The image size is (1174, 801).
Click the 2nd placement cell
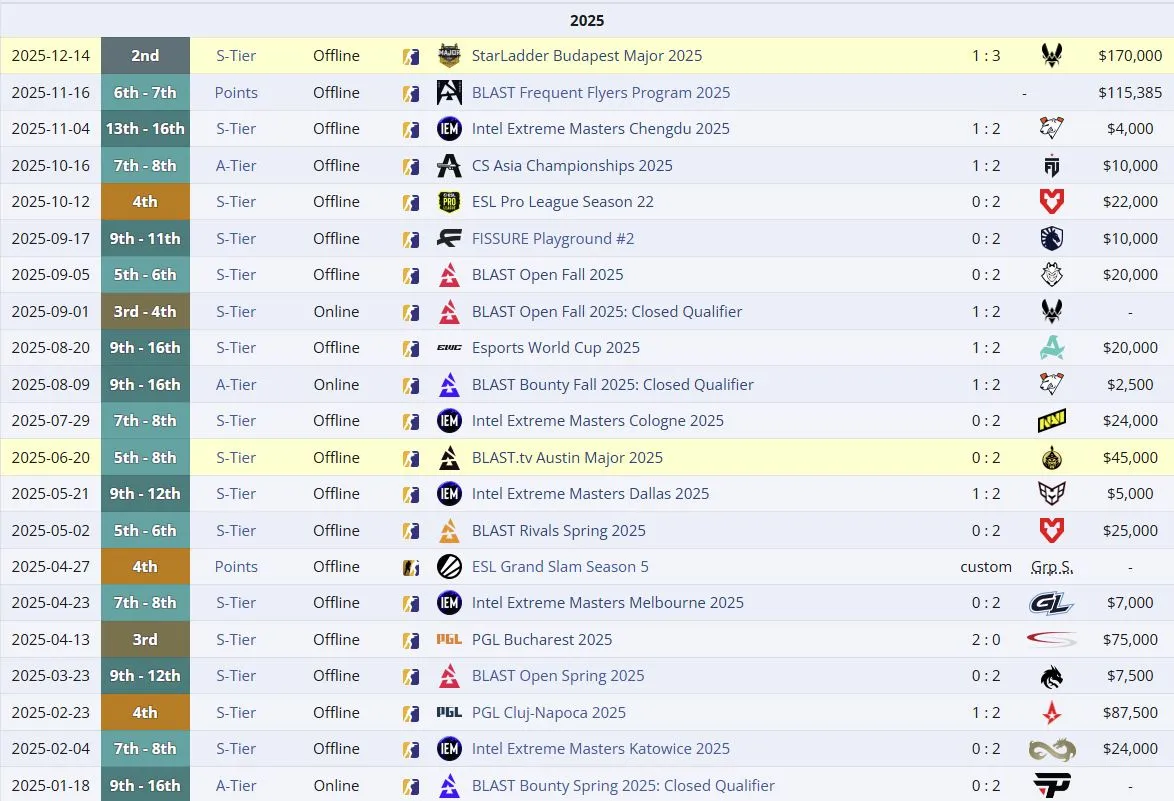click(x=145, y=55)
